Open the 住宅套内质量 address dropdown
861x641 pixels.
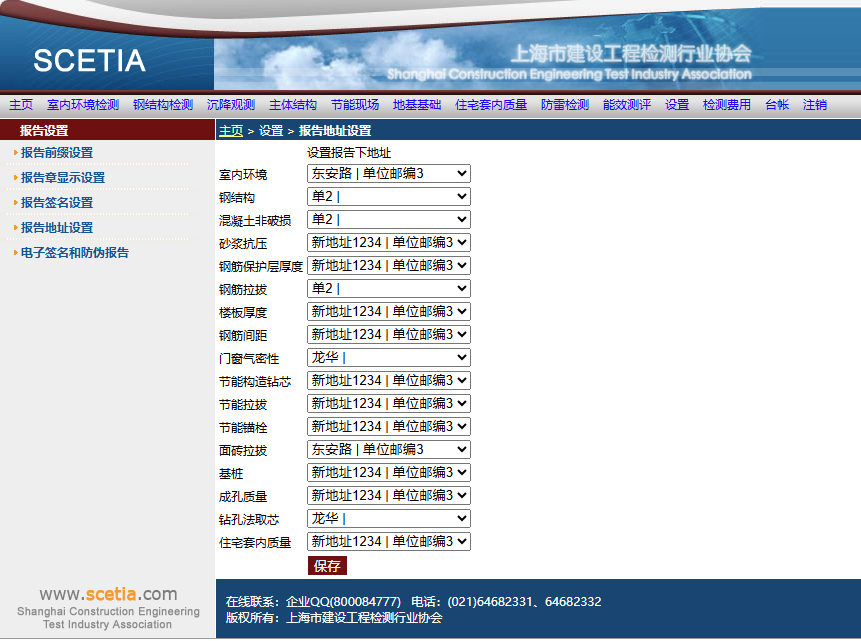388,542
